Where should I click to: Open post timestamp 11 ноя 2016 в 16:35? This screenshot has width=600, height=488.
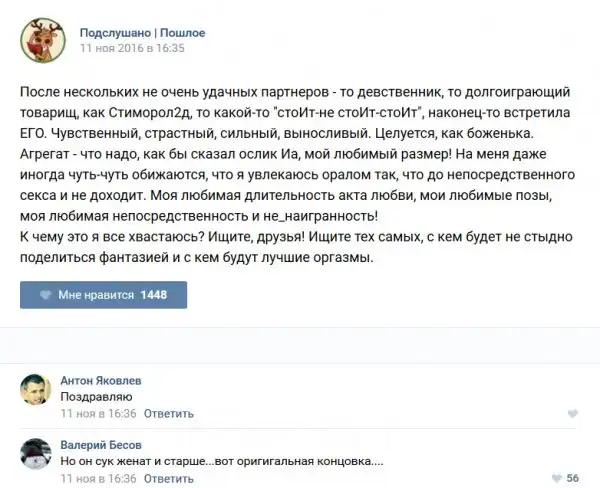pyautogui.click(x=132, y=47)
